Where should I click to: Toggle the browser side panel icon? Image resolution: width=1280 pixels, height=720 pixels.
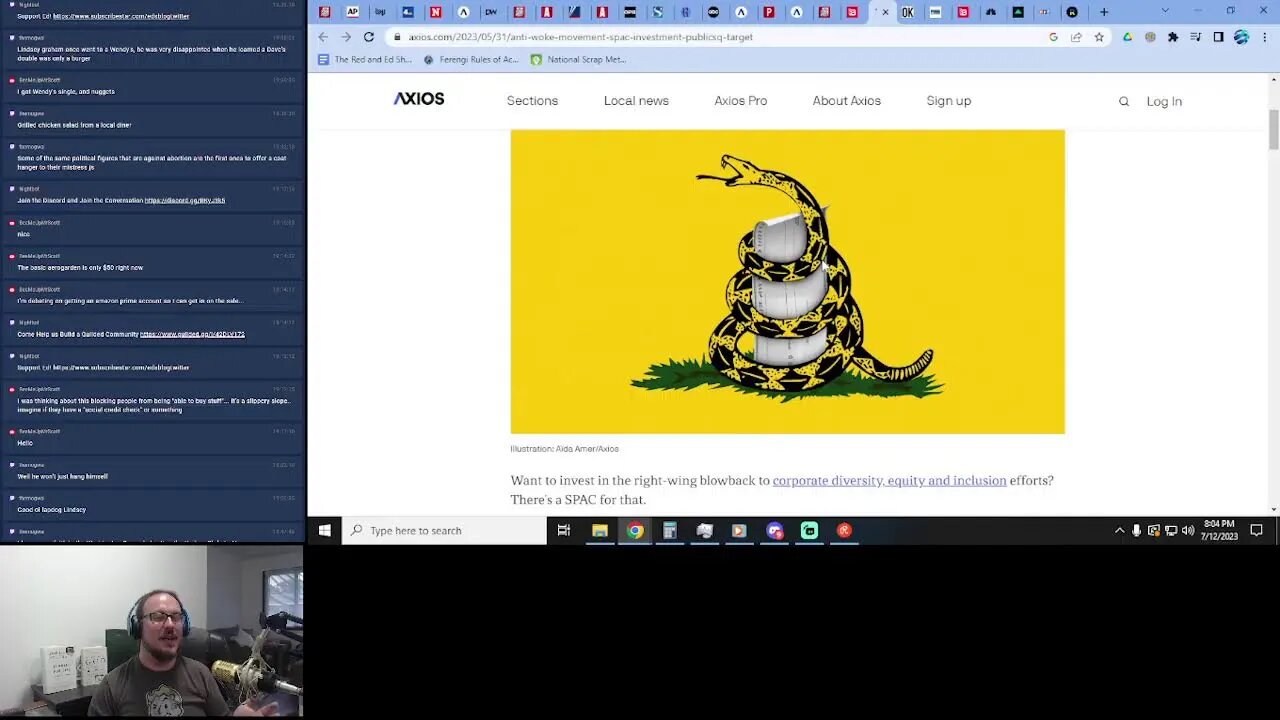(1218, 37)
